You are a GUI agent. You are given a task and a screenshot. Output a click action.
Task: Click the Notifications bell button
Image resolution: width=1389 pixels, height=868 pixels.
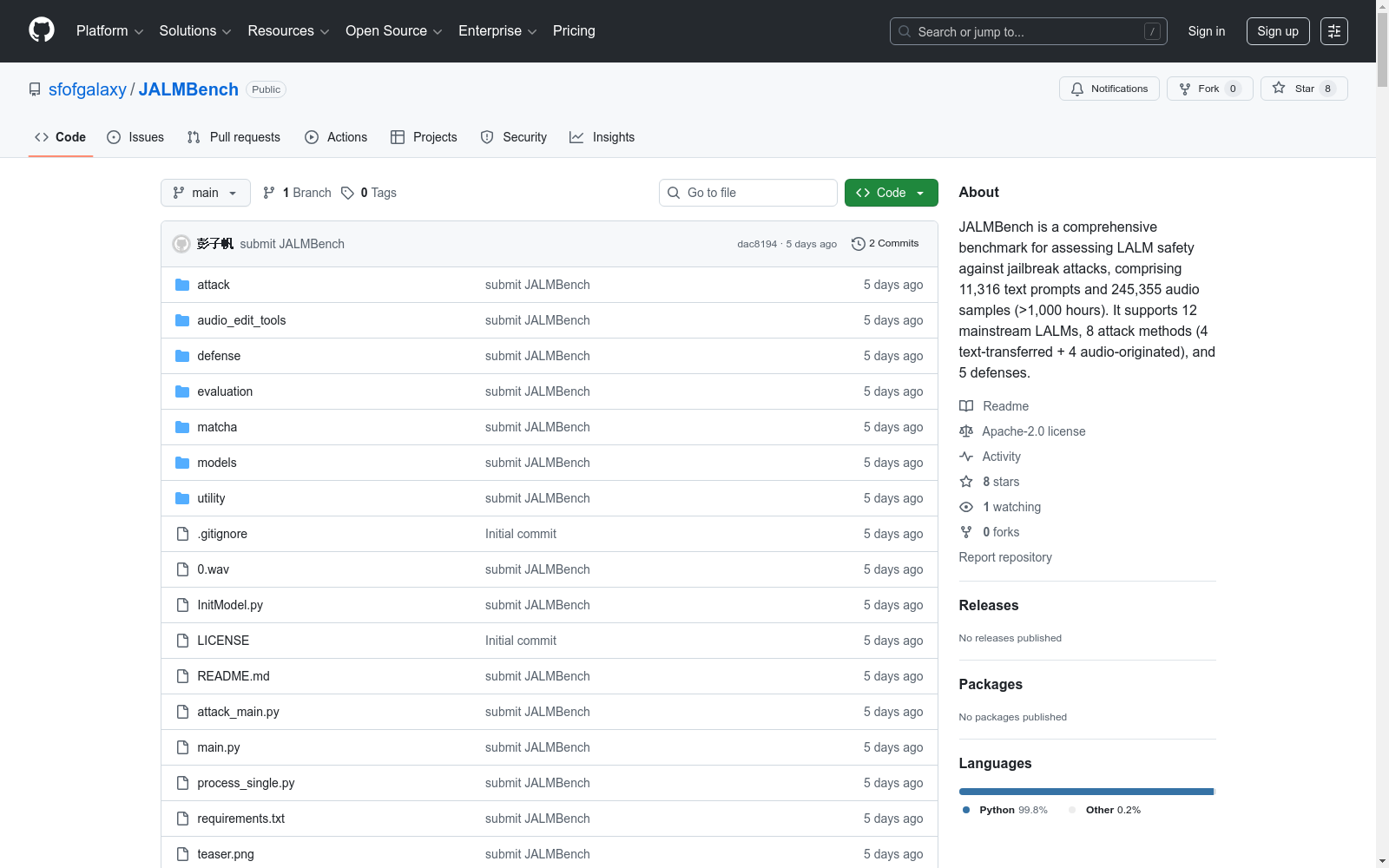pyautogui.click(x=1109, y=89)
